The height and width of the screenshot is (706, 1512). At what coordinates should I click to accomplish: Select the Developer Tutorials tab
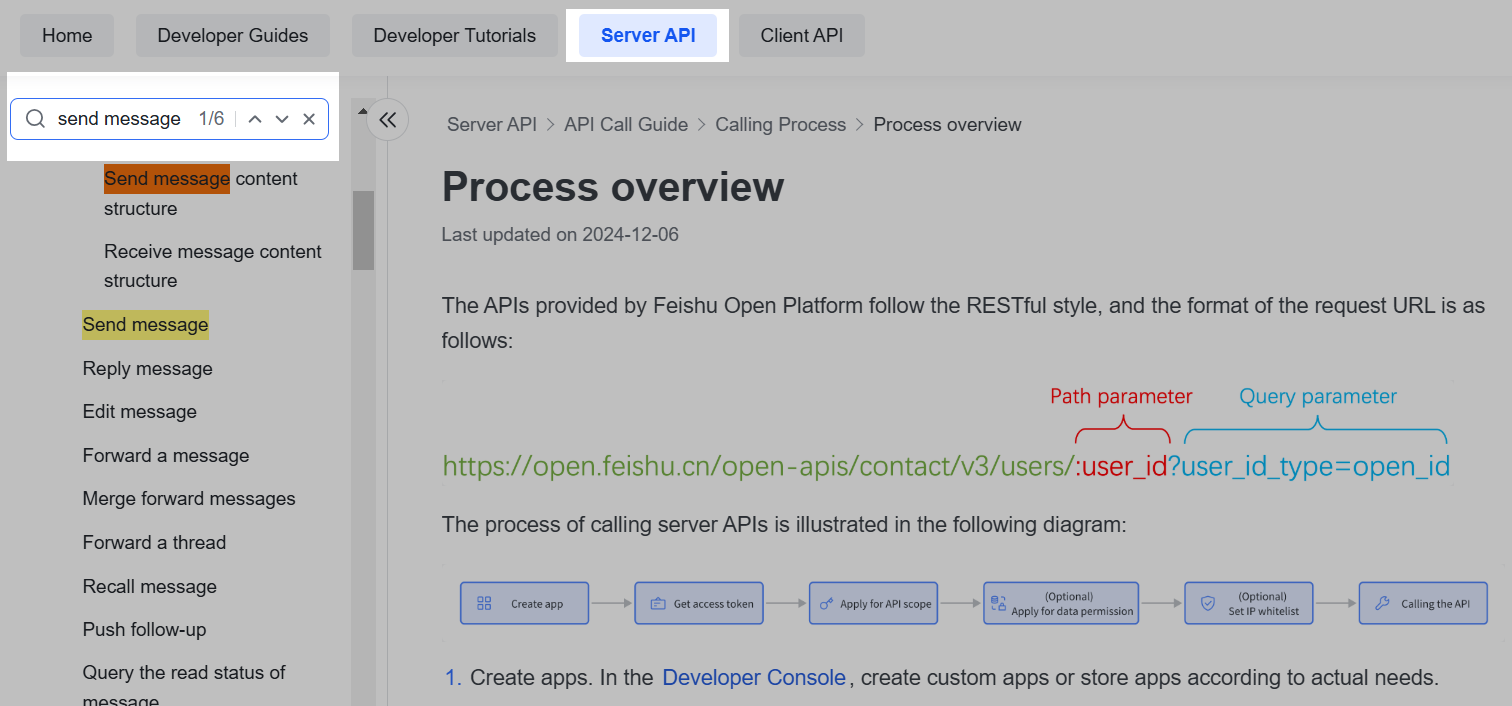click(x=454, y=36)
